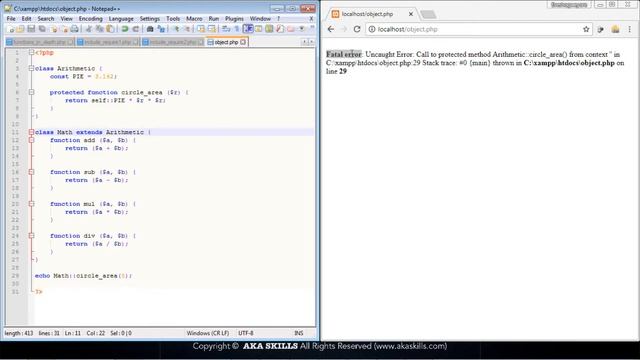Click the Replace toolbar icon
Viewport: 640px width, 360px height.
161,29
